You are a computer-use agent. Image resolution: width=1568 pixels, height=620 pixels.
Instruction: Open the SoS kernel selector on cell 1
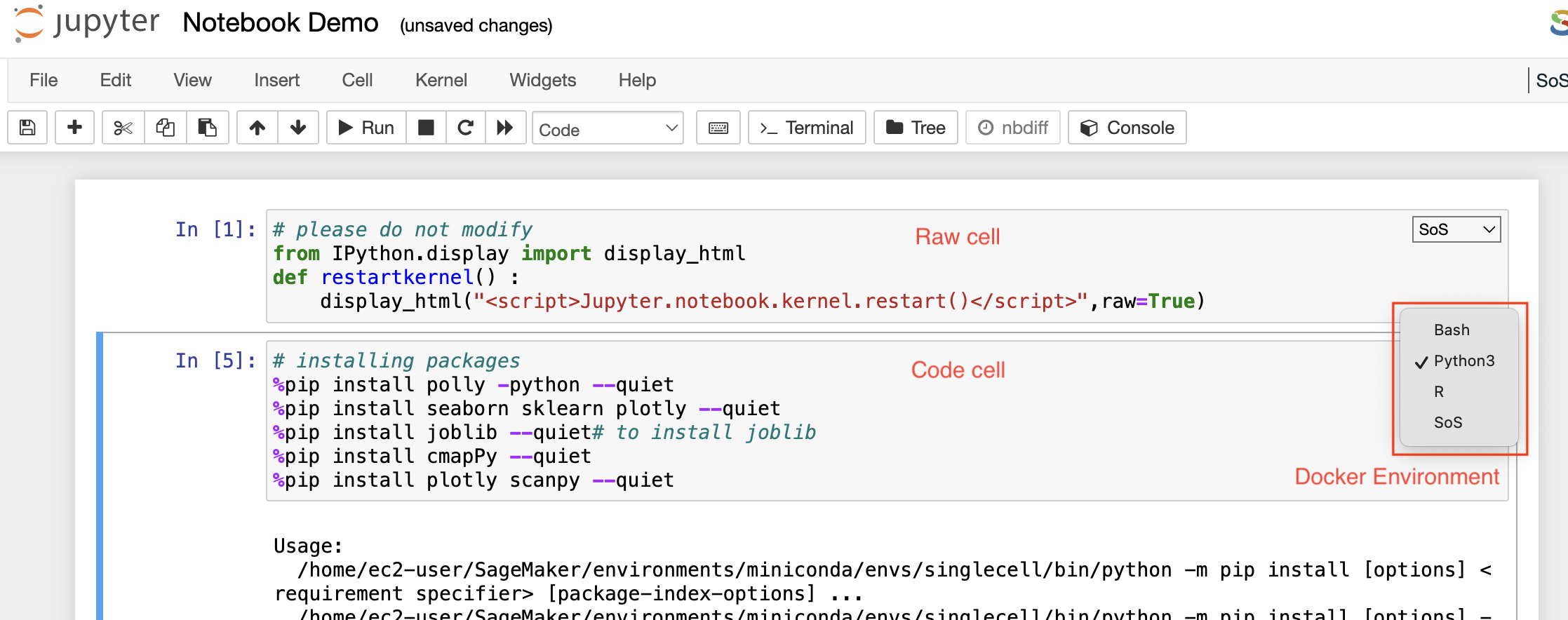pyautogui.click(x=1456, y=229)
